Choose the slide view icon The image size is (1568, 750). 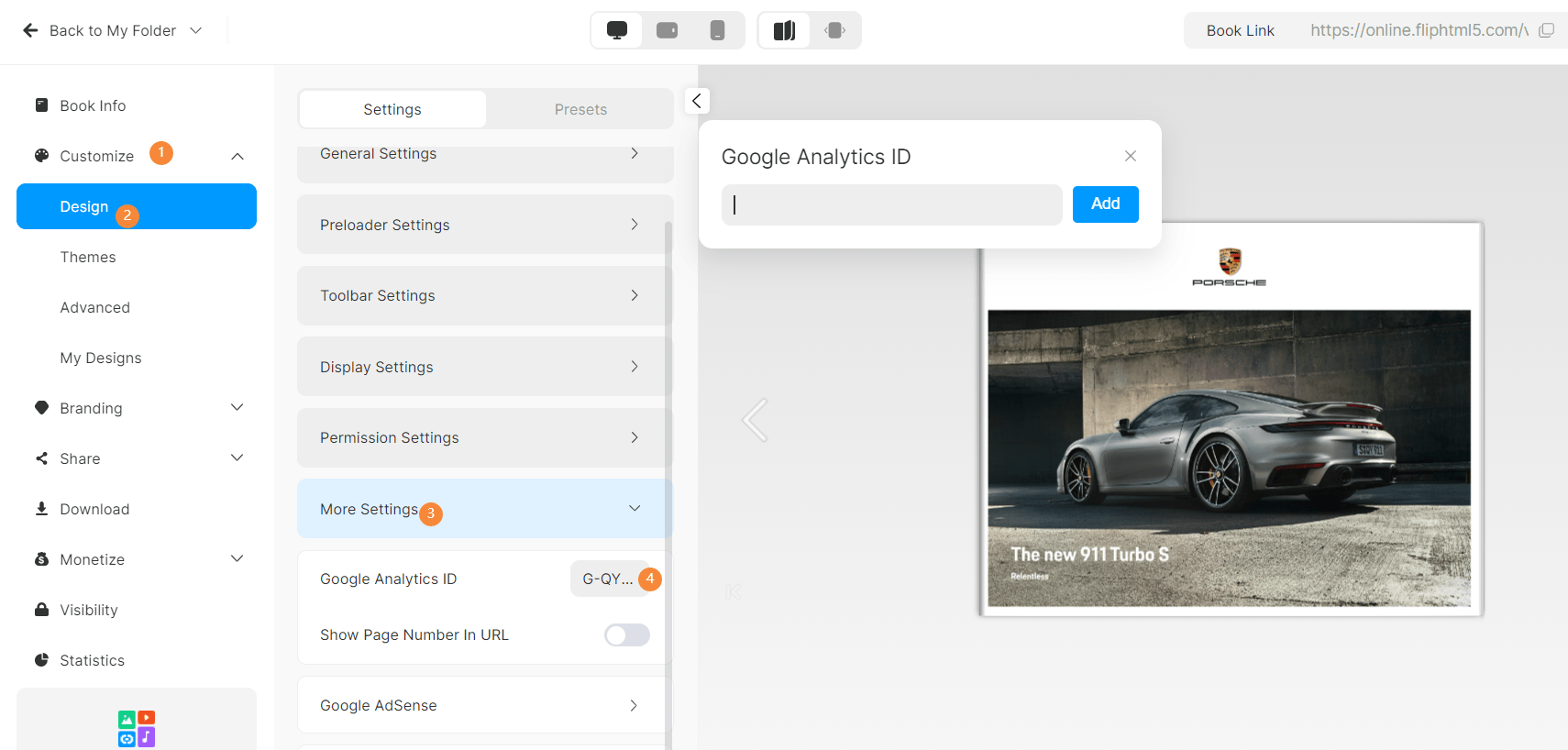pyautogui.click(x=834, y=30)
